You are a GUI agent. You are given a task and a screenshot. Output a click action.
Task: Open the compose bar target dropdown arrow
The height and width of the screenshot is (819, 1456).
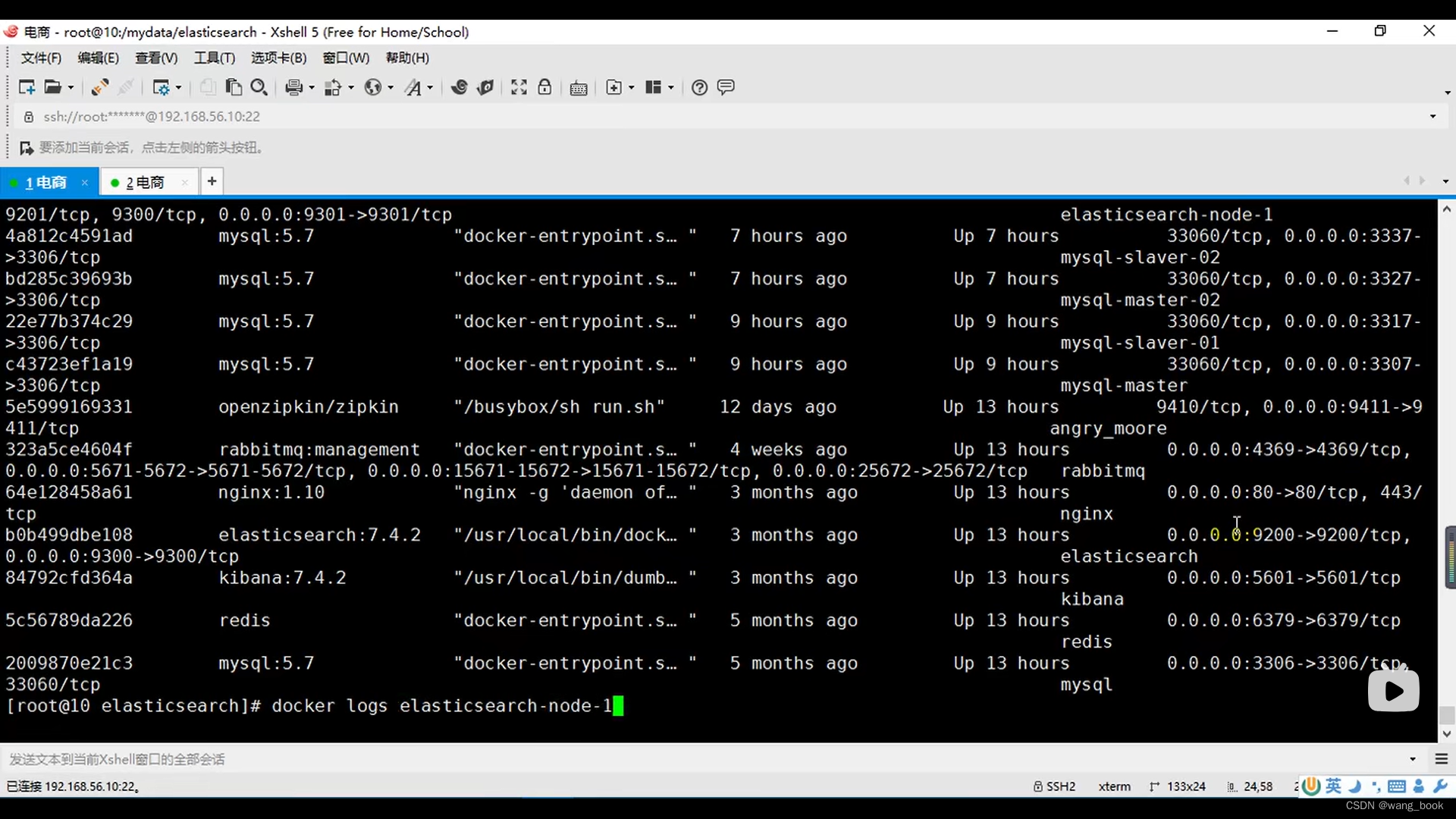[x=1412, y=759]
